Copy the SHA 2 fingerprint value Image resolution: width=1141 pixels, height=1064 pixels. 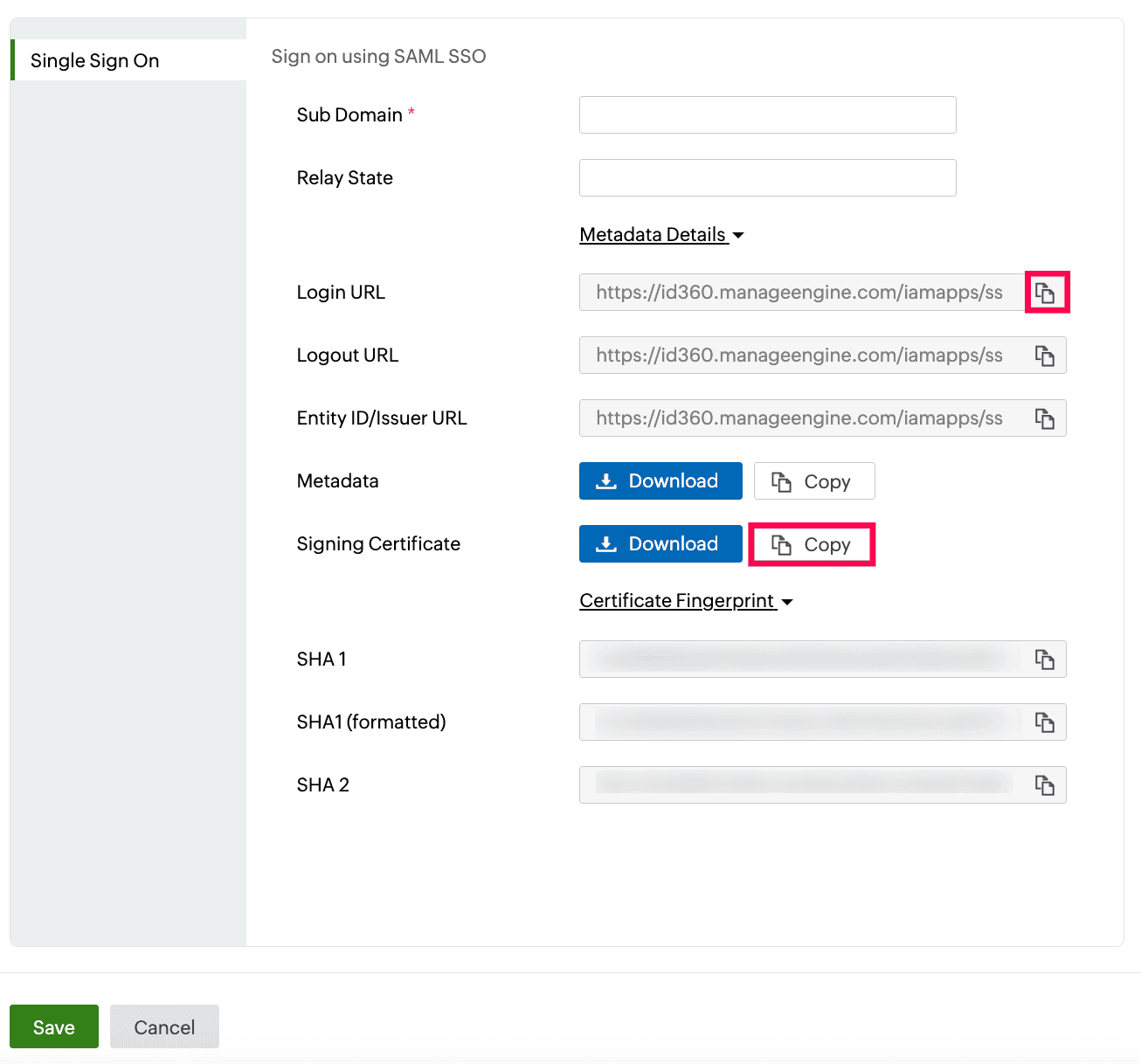point(1046,785)
